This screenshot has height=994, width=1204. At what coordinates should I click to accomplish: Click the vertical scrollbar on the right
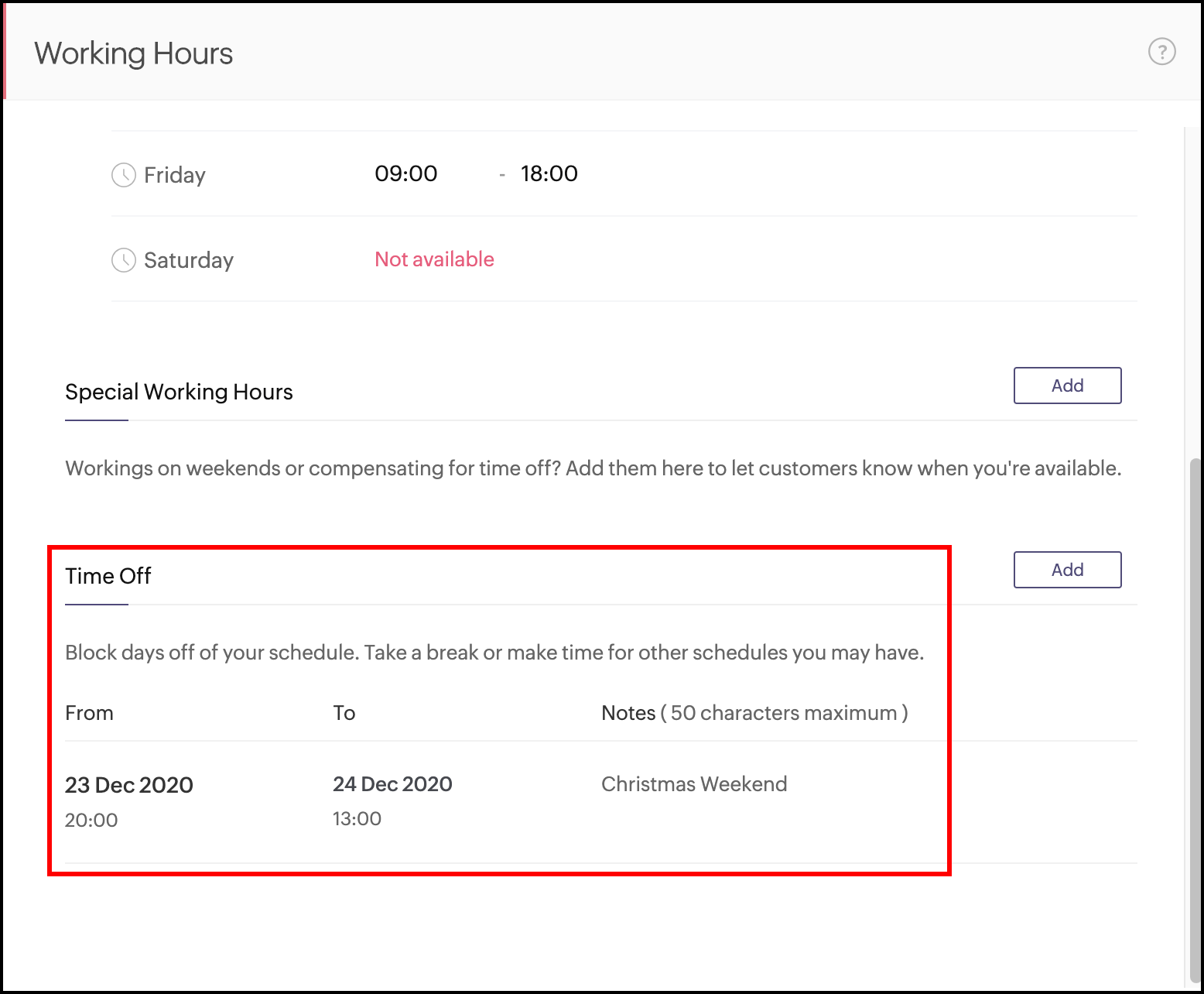pos(1196,697)
